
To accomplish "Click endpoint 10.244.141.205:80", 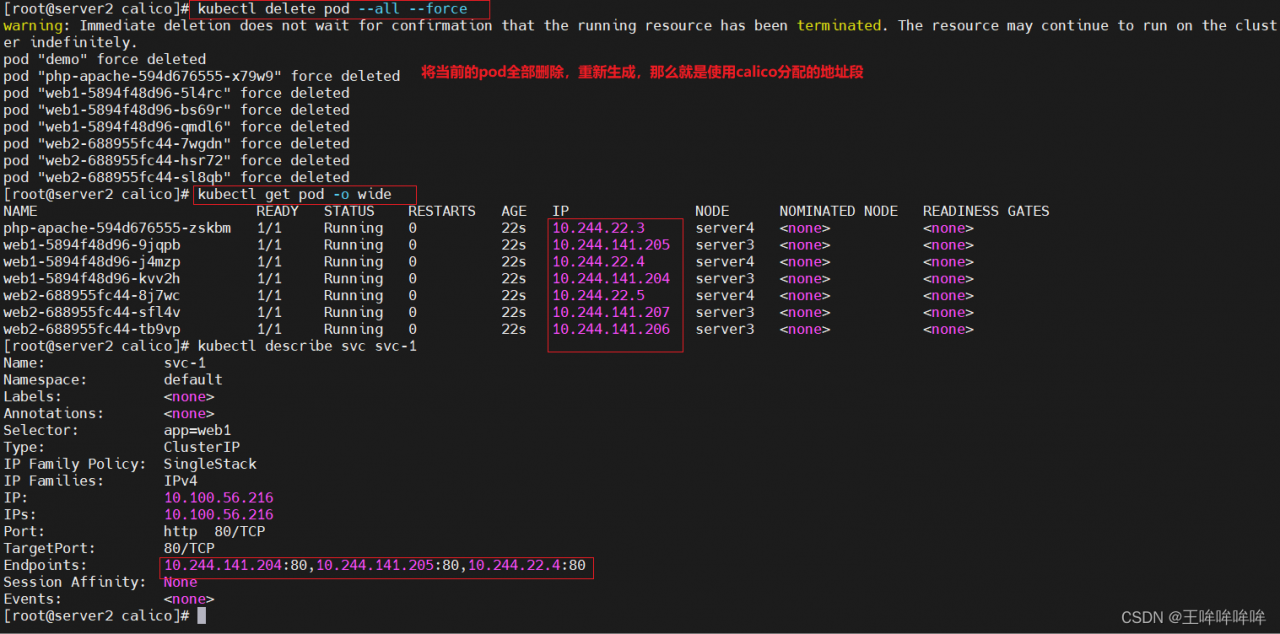I will [x=388, y=565].
